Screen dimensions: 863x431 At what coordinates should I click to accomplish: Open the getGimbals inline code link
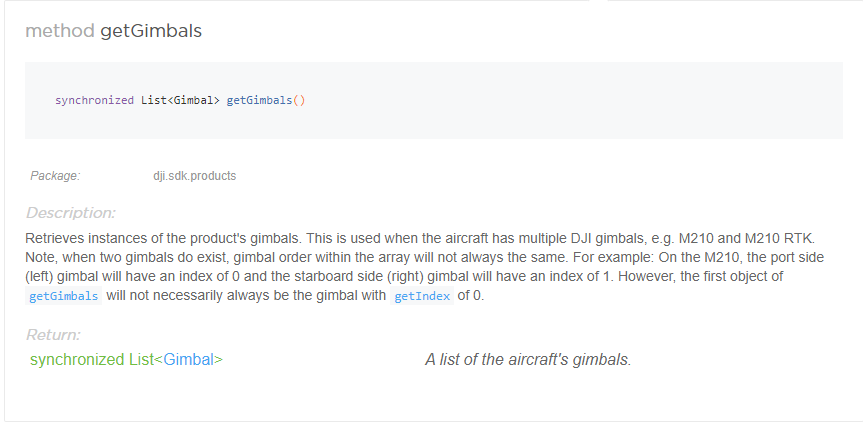pos(64,296)
